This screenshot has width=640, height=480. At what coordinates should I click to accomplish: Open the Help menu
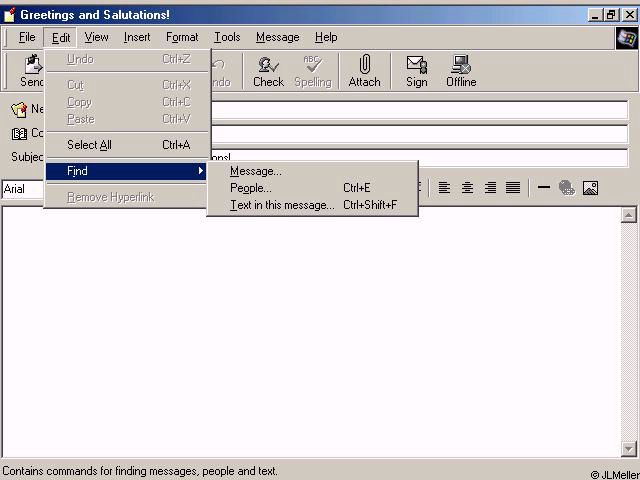pyautogui.click(x=326, y=37)
